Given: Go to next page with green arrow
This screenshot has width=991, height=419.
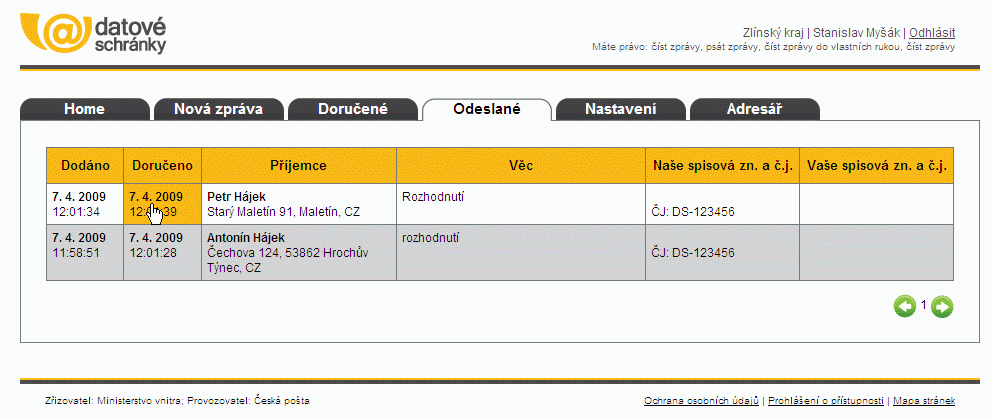Looking at the screenshot, I should [942, 307].
